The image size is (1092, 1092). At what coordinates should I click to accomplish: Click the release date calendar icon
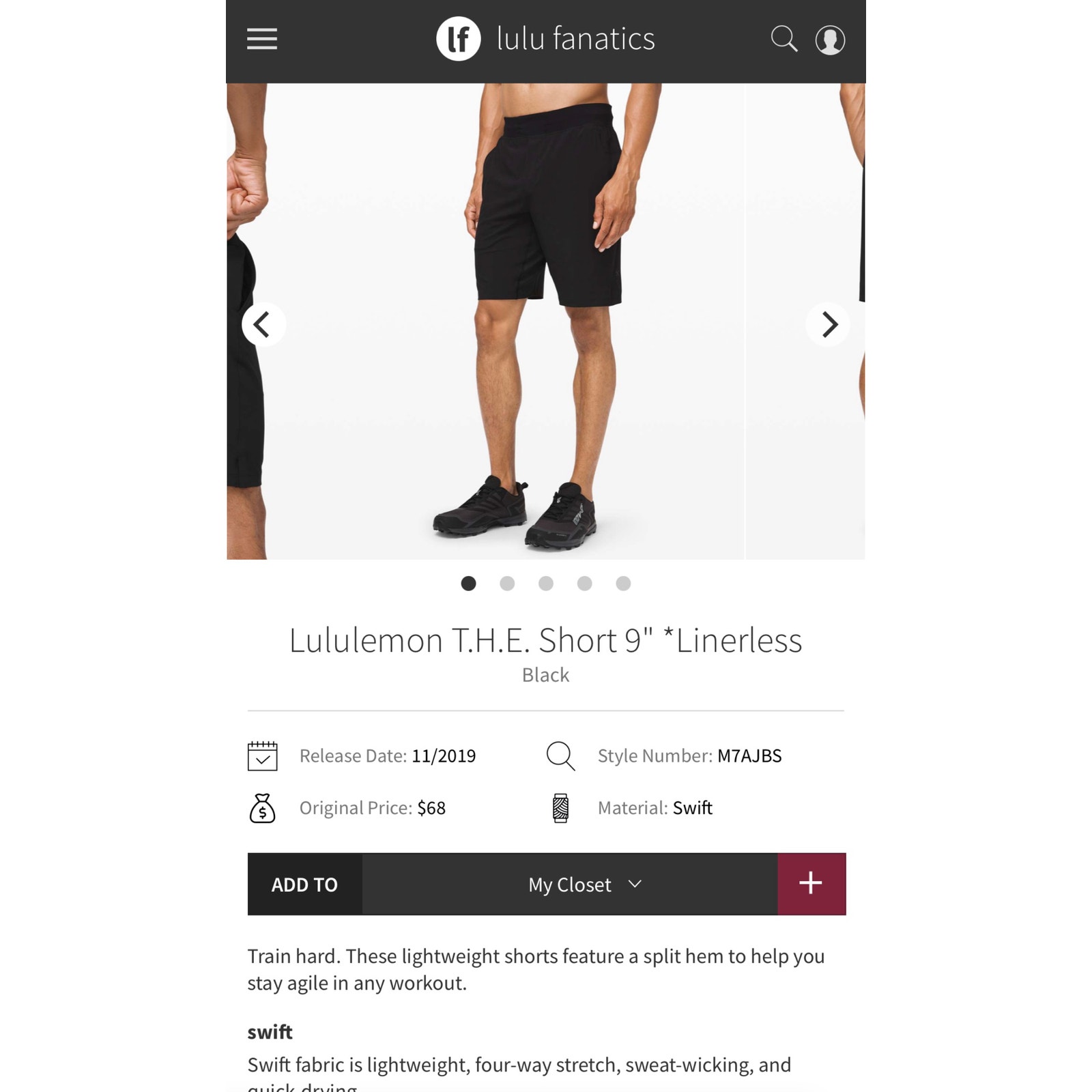click(x=262, y=756)
